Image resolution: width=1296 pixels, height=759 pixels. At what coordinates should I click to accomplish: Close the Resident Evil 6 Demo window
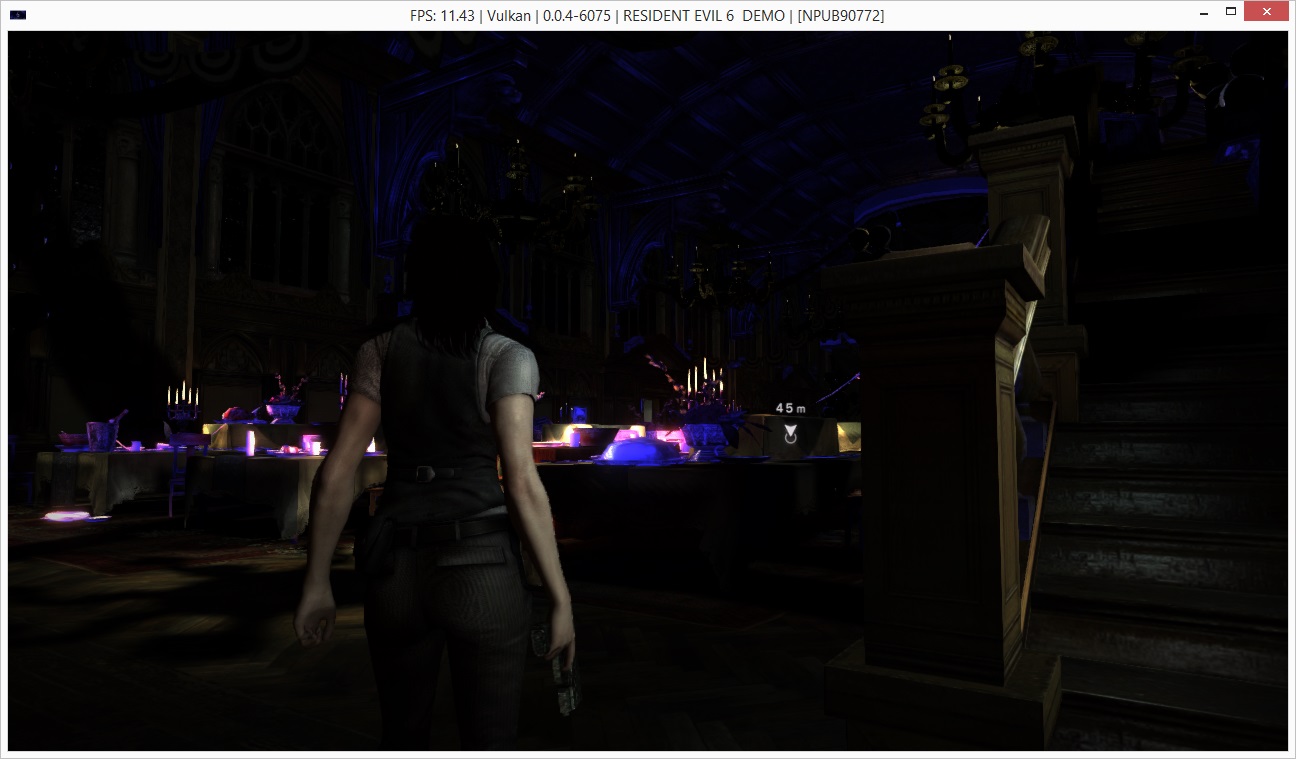tap(1267, 12)
